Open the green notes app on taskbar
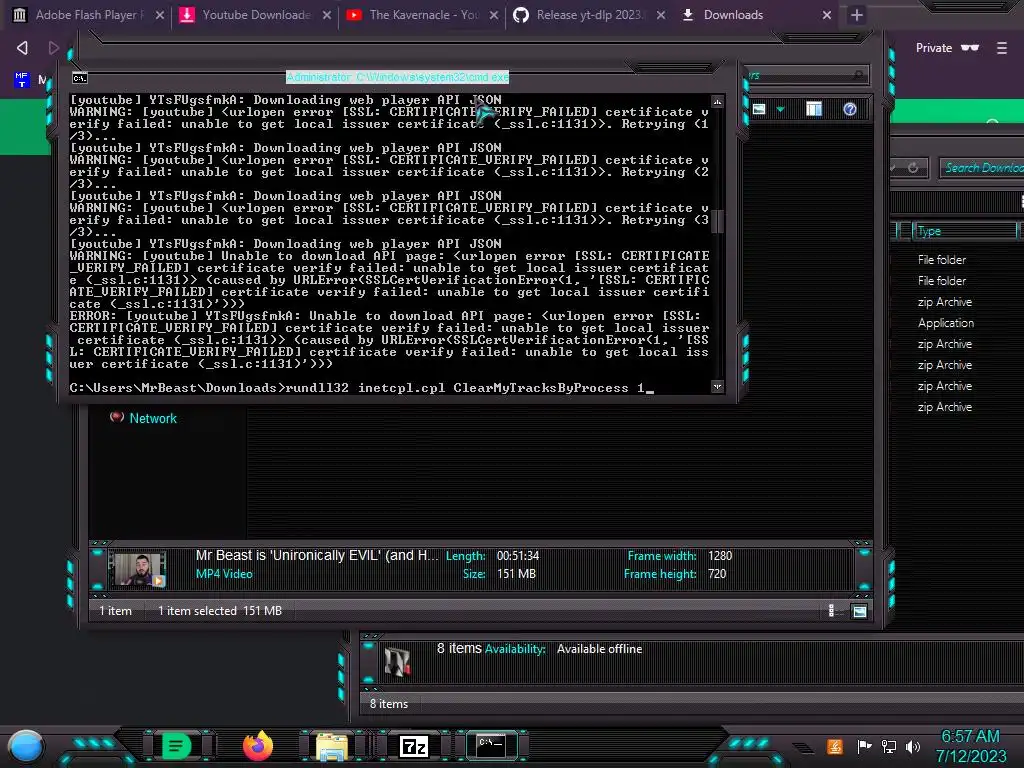Image resolution: width=1024 pixels, height=768 pixels. [176, 746]
